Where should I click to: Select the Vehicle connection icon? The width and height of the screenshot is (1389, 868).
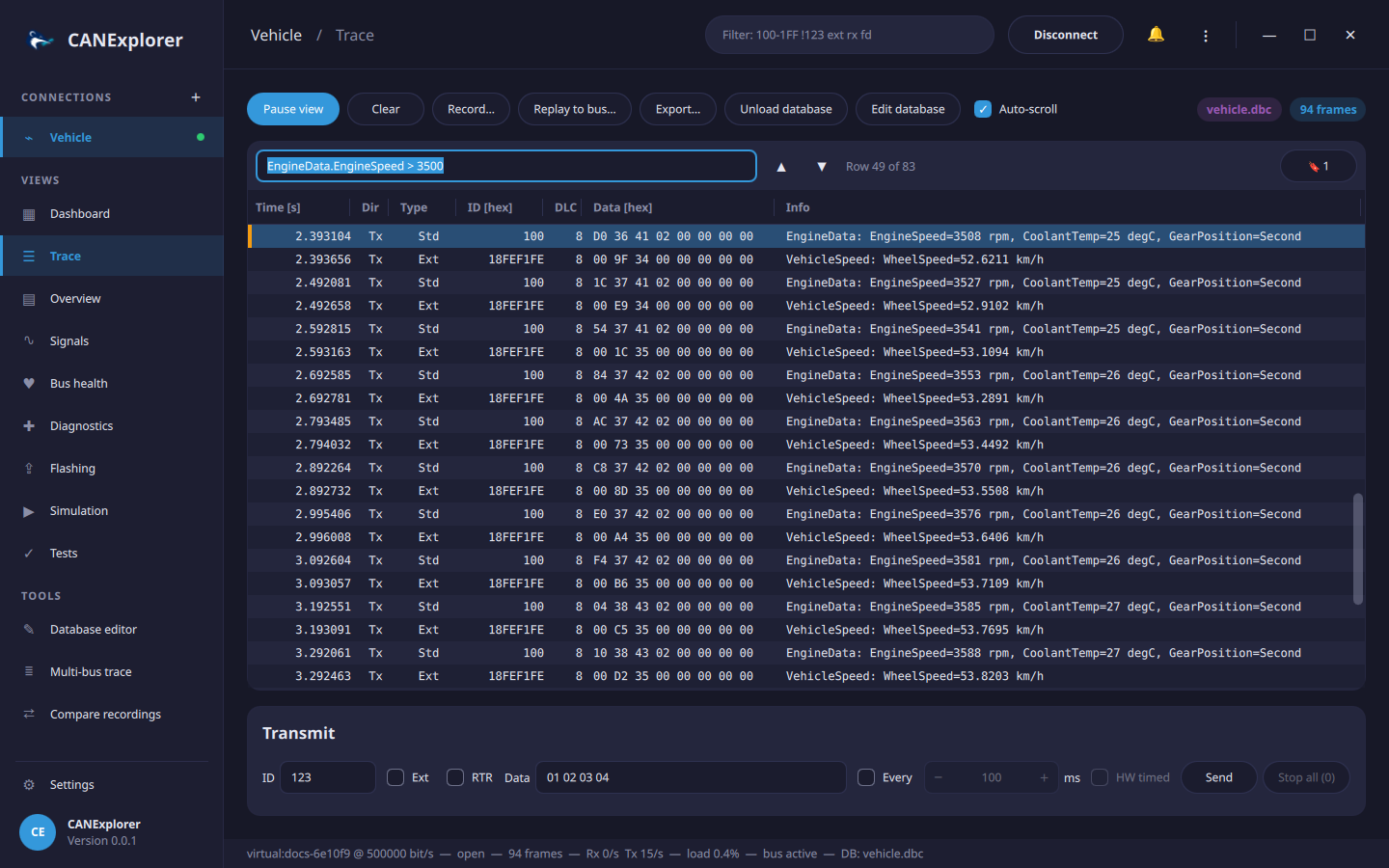[x=29, y=138]
